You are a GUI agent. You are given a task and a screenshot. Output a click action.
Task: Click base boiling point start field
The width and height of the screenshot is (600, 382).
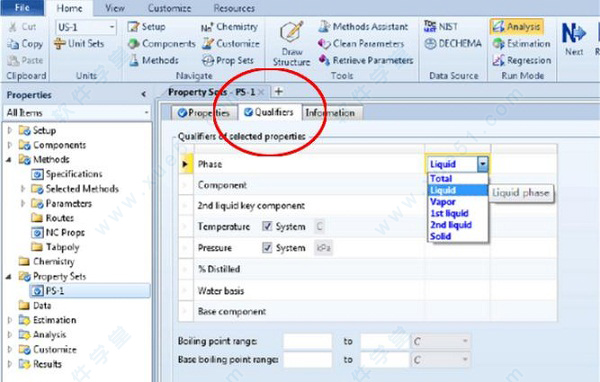click(x=307, y=359)
